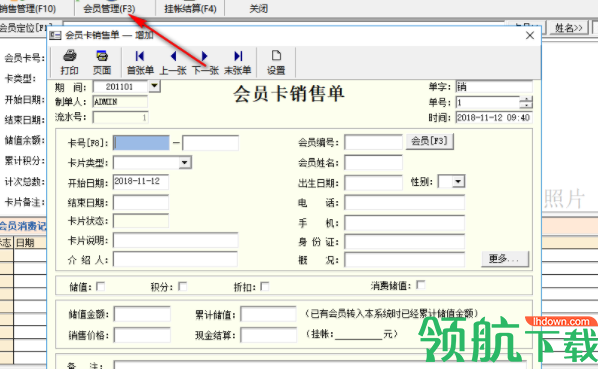This screenshot has width=598, height=369.
Task: Click the 卡片说明 input field
Action: coord(175,241)
